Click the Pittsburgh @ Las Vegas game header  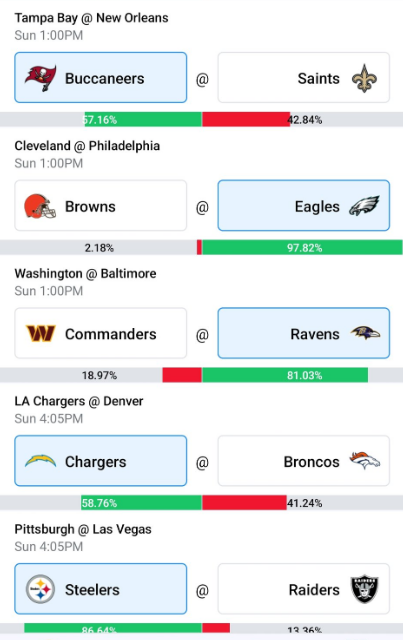tap(83, 529)
